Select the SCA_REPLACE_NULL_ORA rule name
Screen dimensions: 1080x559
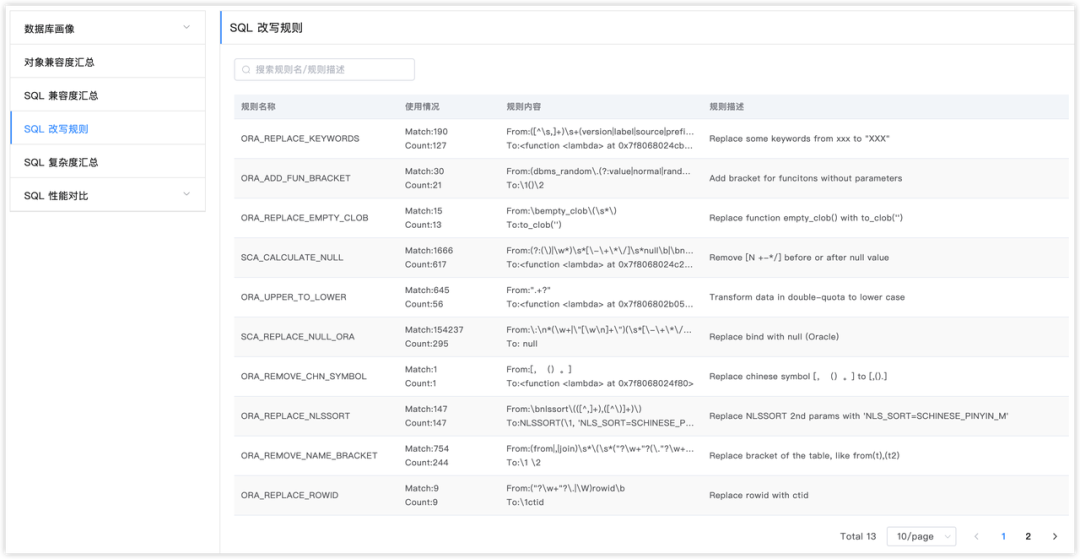tap(298, 337)
